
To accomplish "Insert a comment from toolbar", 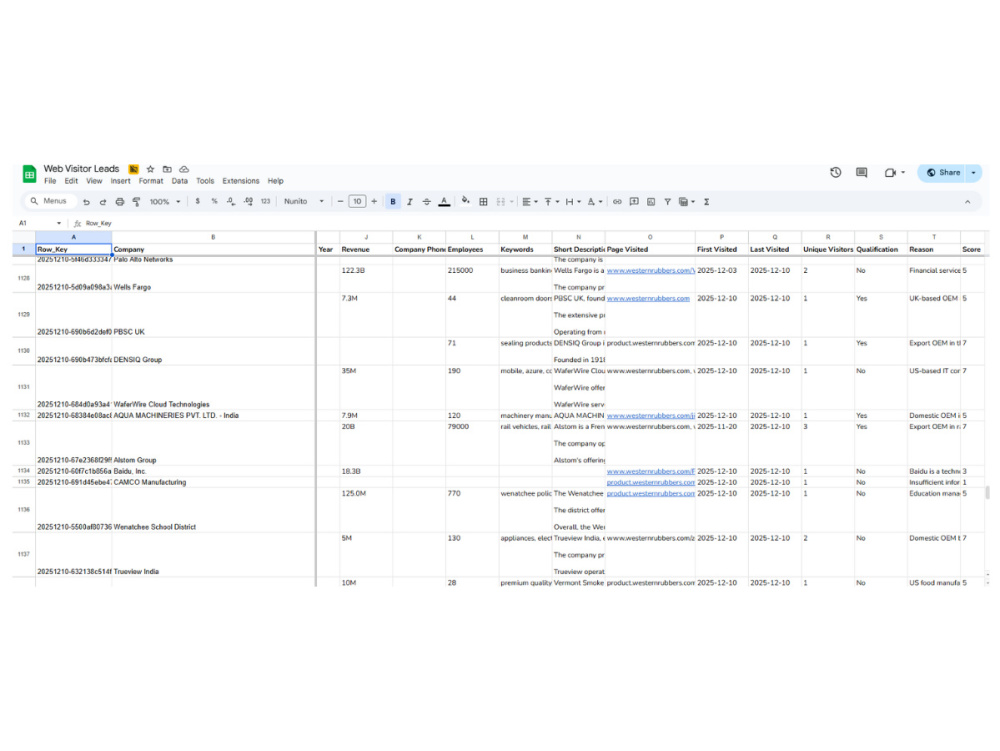I will pos(634,201).
